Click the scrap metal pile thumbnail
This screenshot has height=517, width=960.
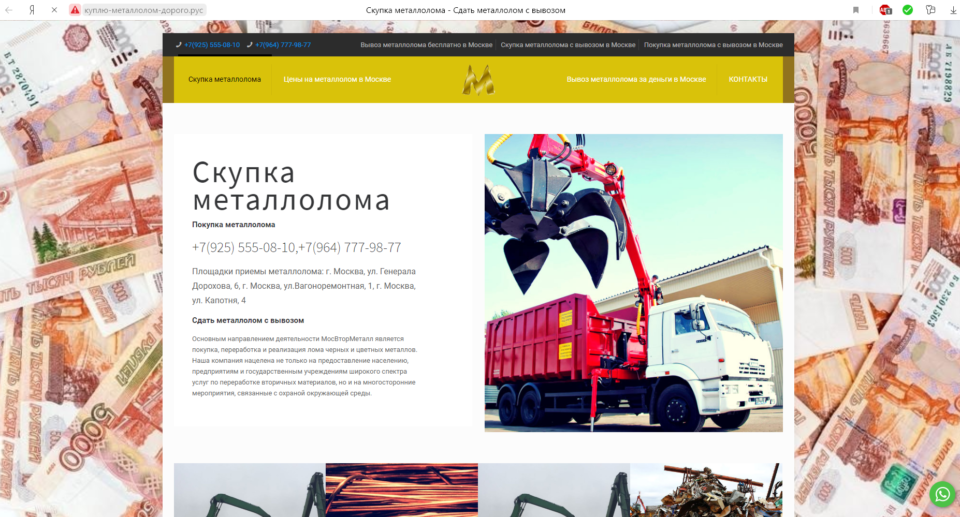(706, 489)
